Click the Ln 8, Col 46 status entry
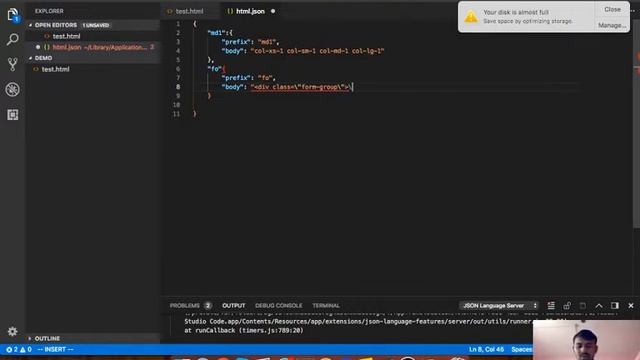The height and width of the screenshot is (360, 640). tap(486, 350)
